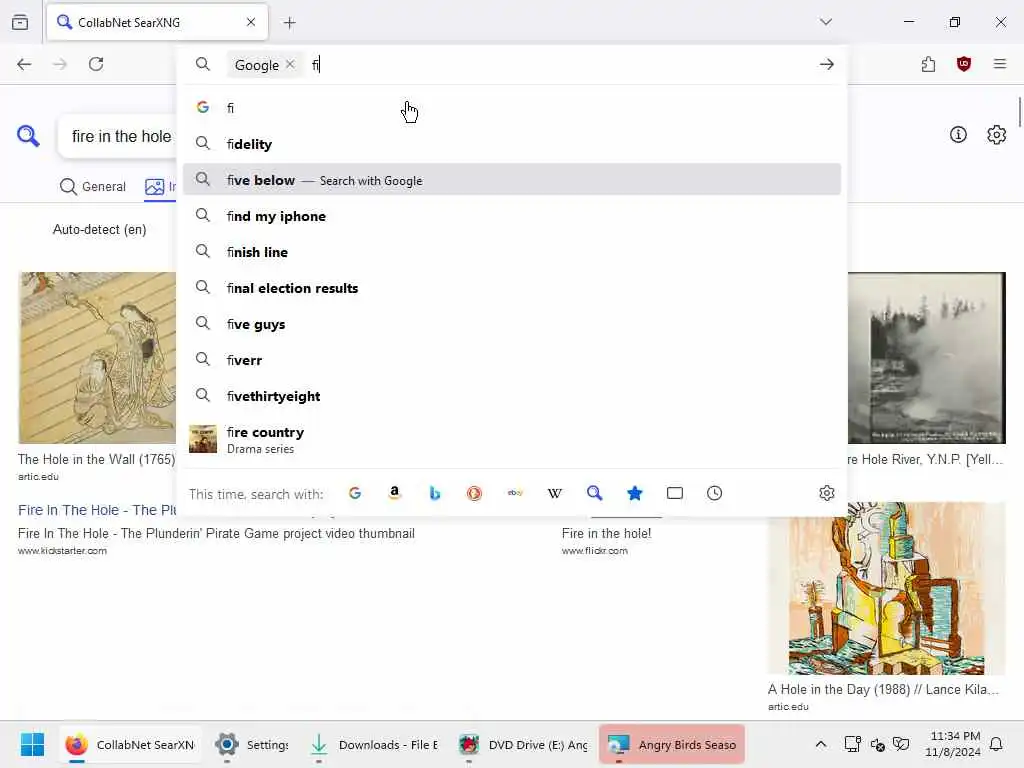Click the Go arrow in address bar

click(827, 64)
